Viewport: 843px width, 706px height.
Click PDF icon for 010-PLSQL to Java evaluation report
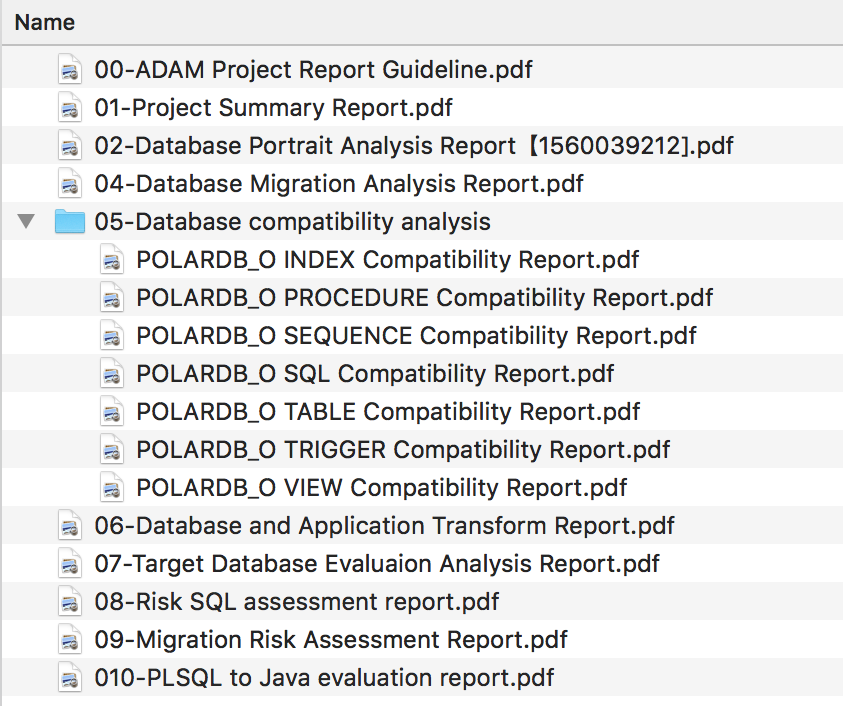coord(70,678)
